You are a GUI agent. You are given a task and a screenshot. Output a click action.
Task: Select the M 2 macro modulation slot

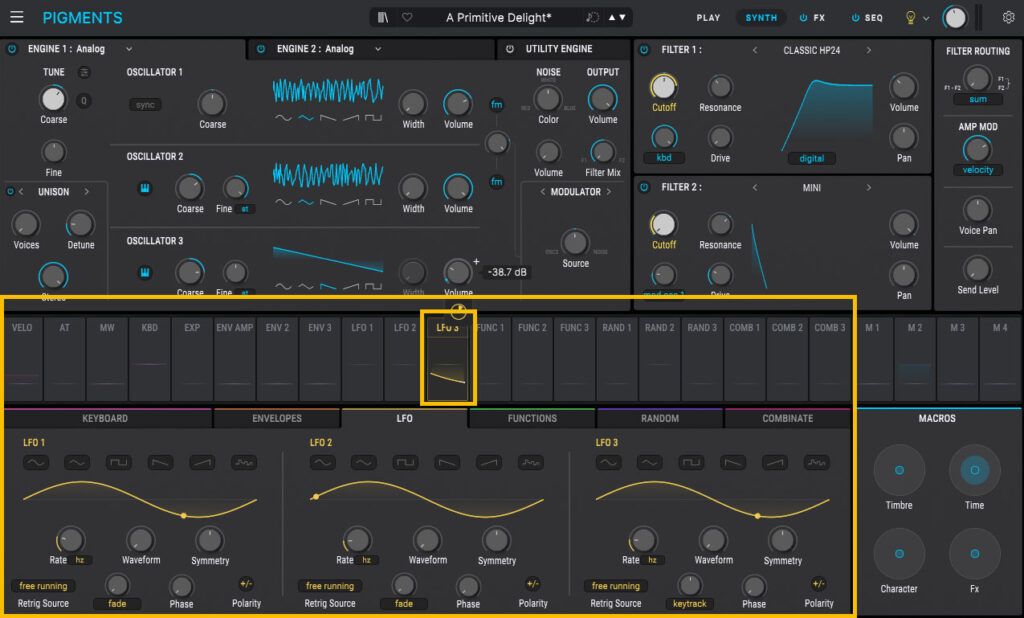pos(915,358)
